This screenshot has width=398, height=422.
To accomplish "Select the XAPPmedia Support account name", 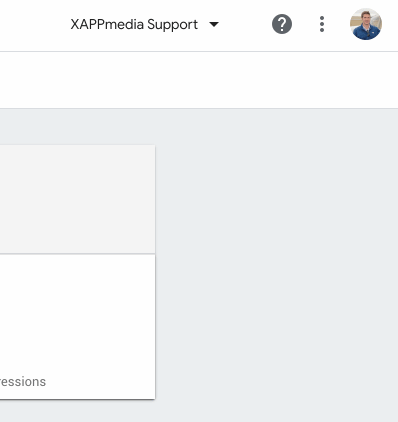I will point(134,25).
